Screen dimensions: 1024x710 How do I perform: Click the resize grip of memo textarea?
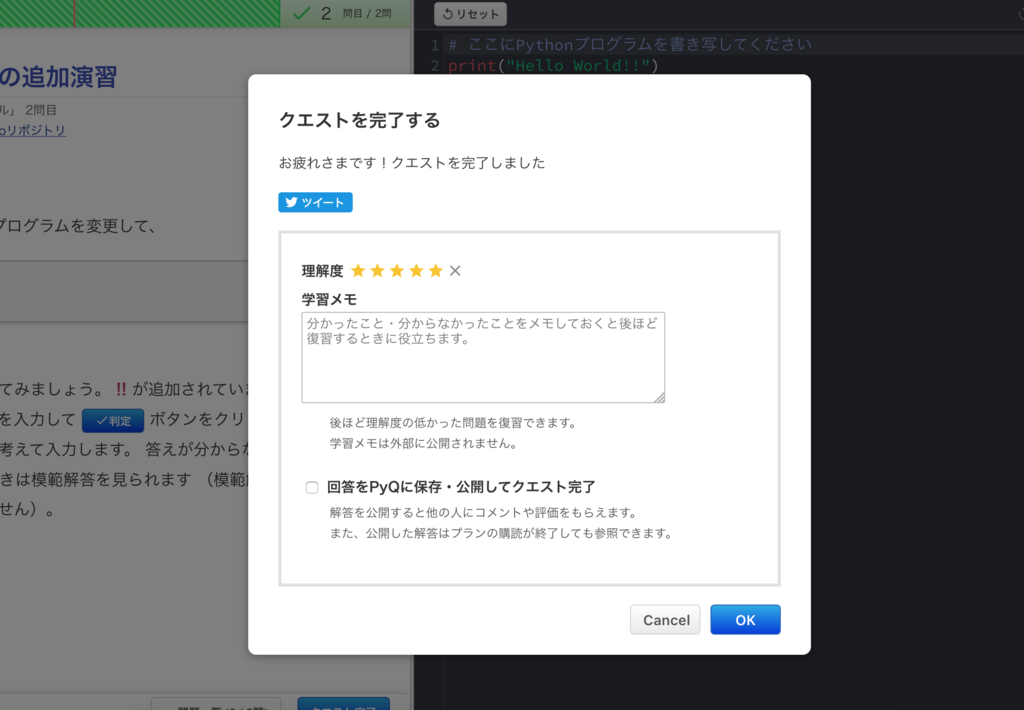(x=659, y=397)
